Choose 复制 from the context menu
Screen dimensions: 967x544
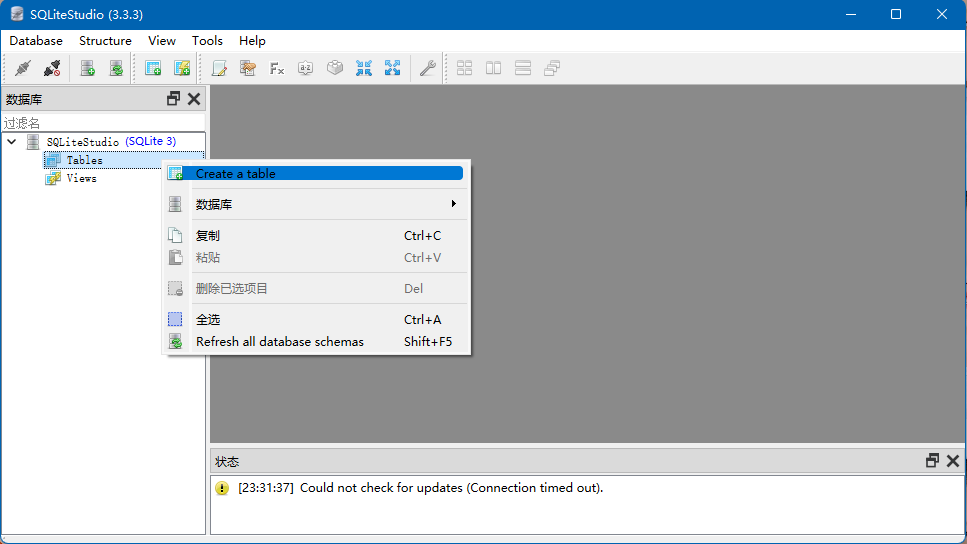(315, 236)
